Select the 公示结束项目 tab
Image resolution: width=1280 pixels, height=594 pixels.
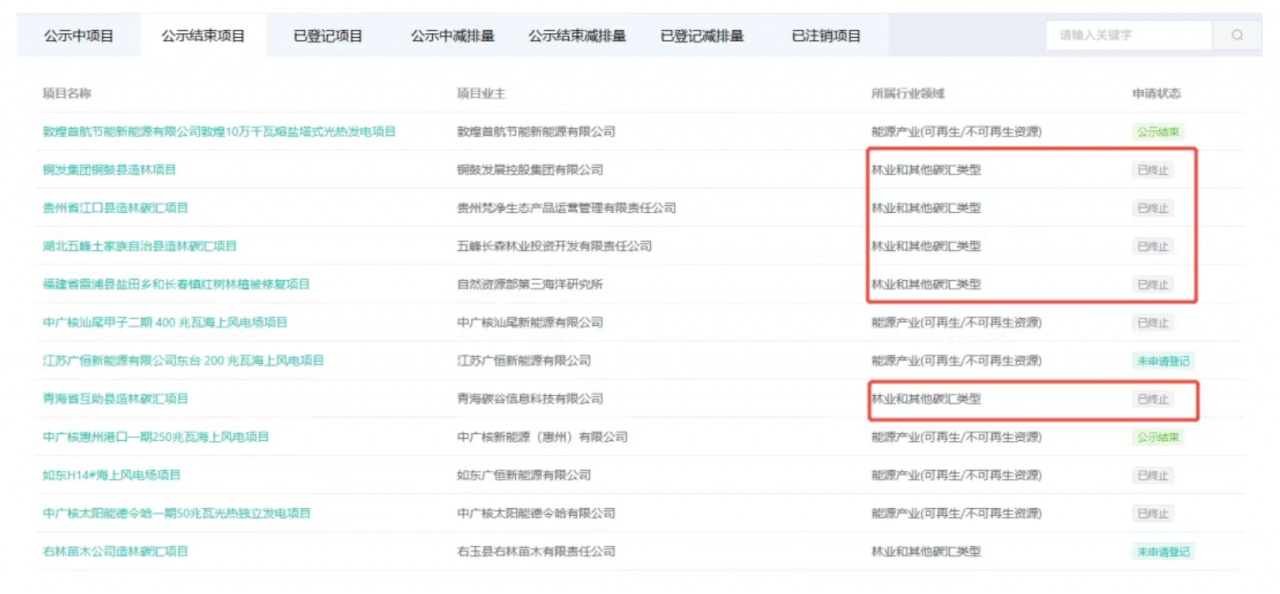(204, 36)
